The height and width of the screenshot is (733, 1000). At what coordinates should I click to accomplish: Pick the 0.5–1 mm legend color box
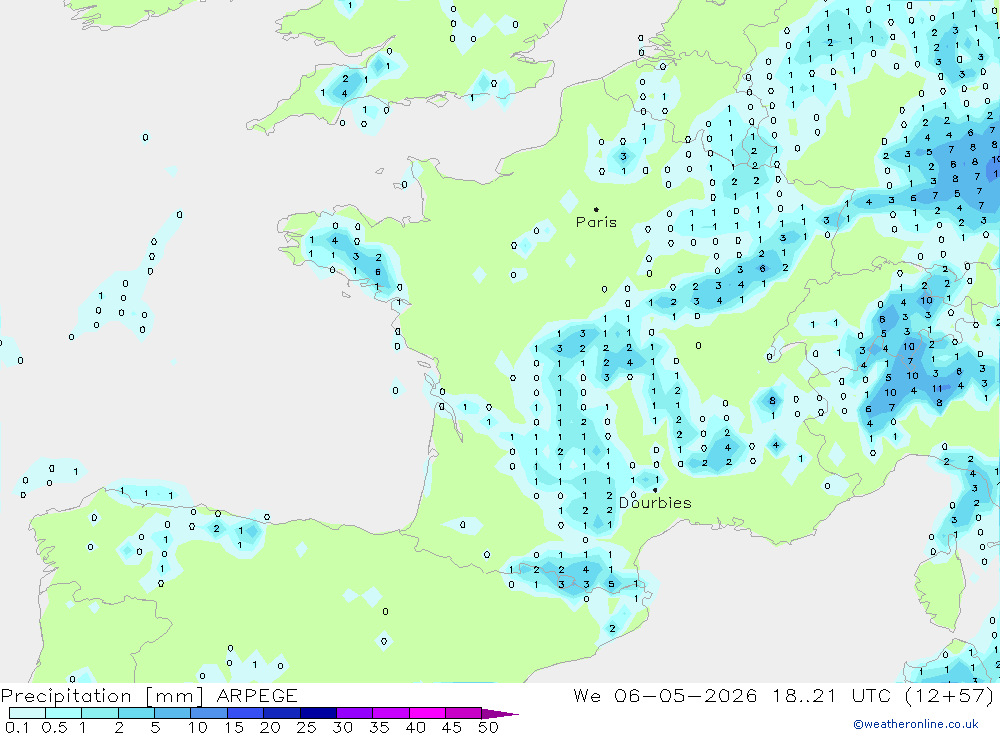point(63,713)
